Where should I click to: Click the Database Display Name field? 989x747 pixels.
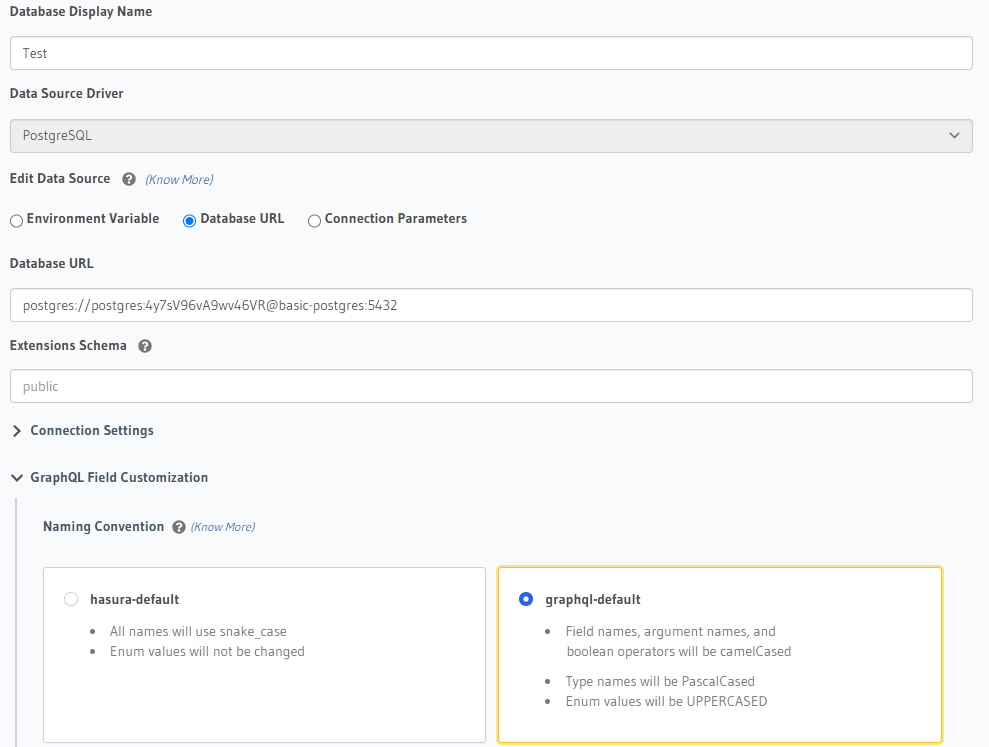pos(491,52)
